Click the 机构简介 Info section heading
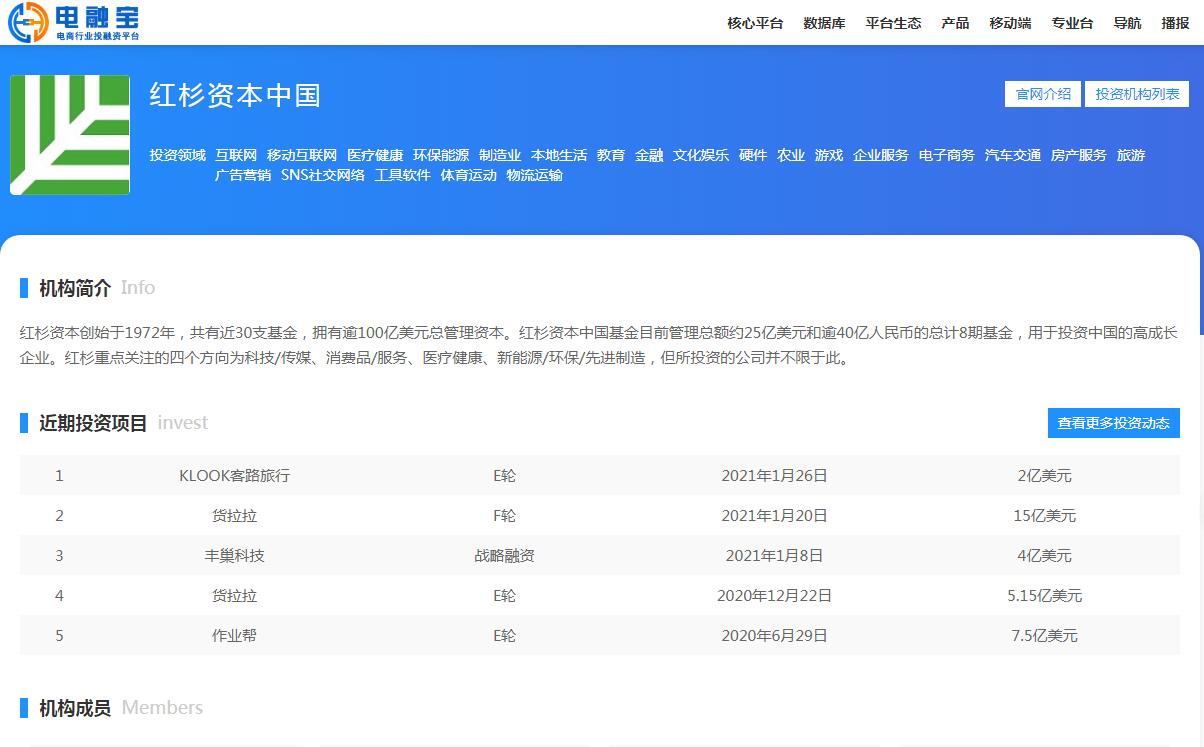This screenshot has height=747, width=1204. 96,288
